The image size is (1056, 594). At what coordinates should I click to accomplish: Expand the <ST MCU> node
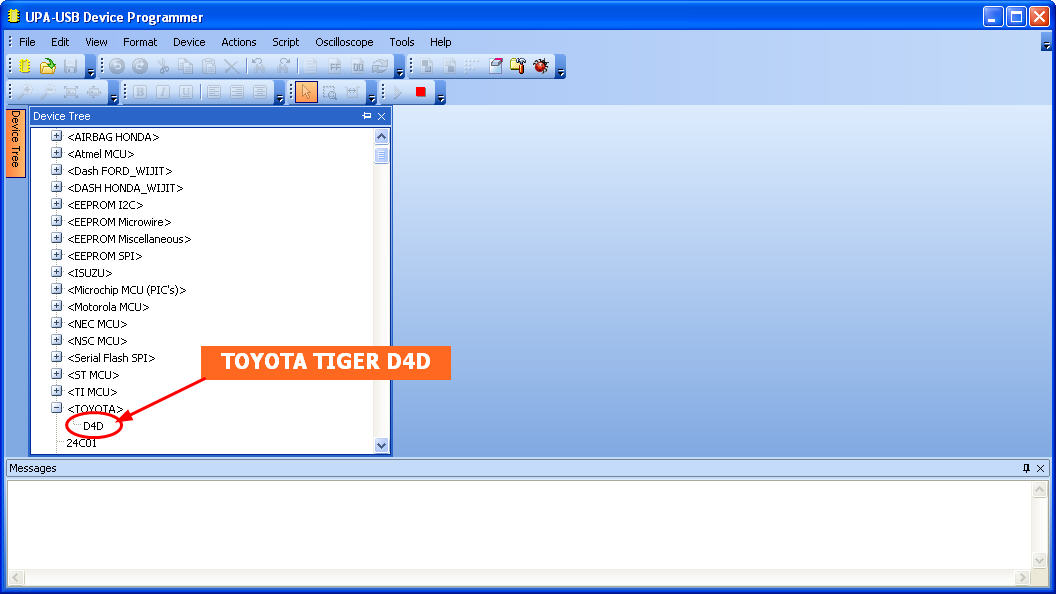coord(57,374)
